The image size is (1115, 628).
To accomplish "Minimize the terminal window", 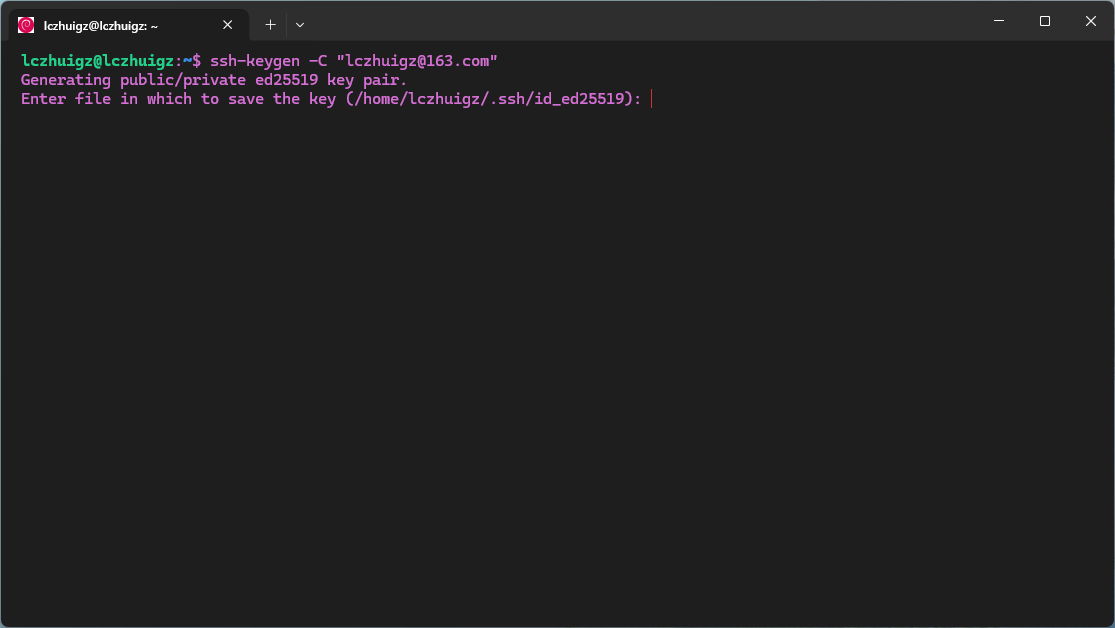I will 998,21.
